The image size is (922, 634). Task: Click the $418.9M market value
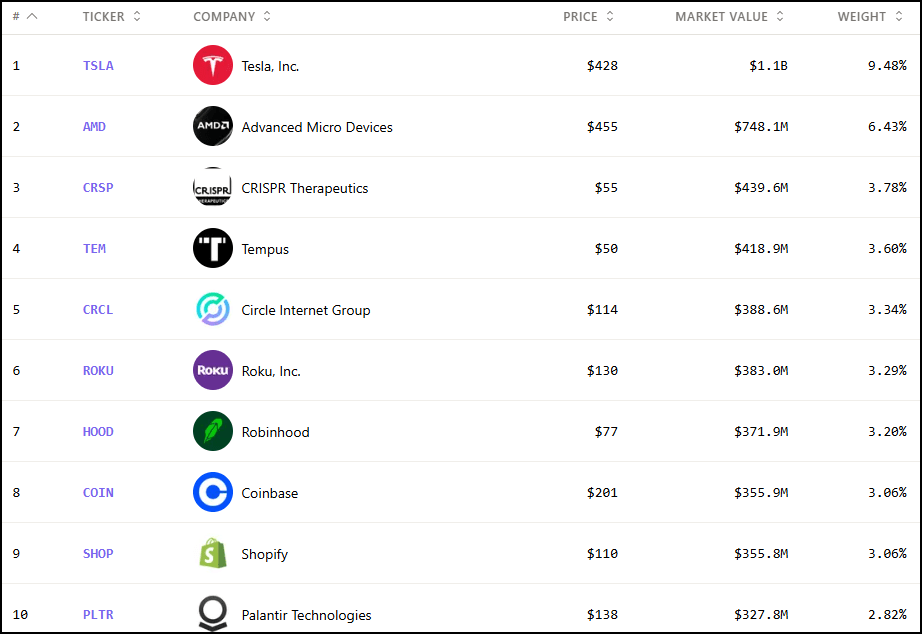(761, 249)
